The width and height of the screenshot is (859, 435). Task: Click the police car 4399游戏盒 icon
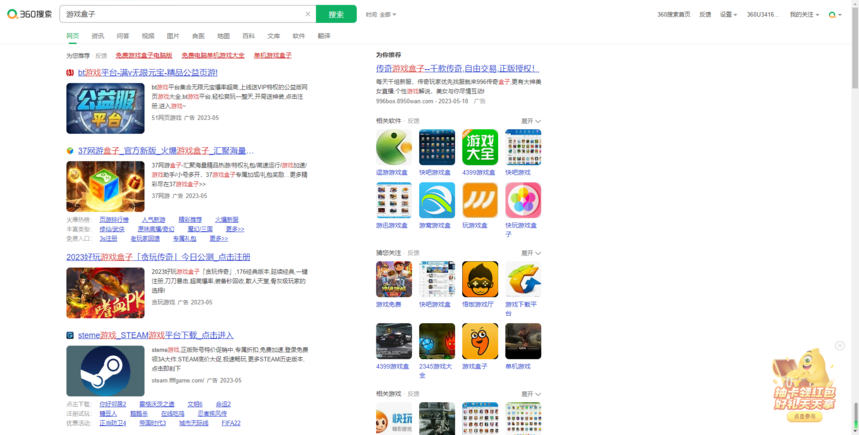tap(394, 341)
